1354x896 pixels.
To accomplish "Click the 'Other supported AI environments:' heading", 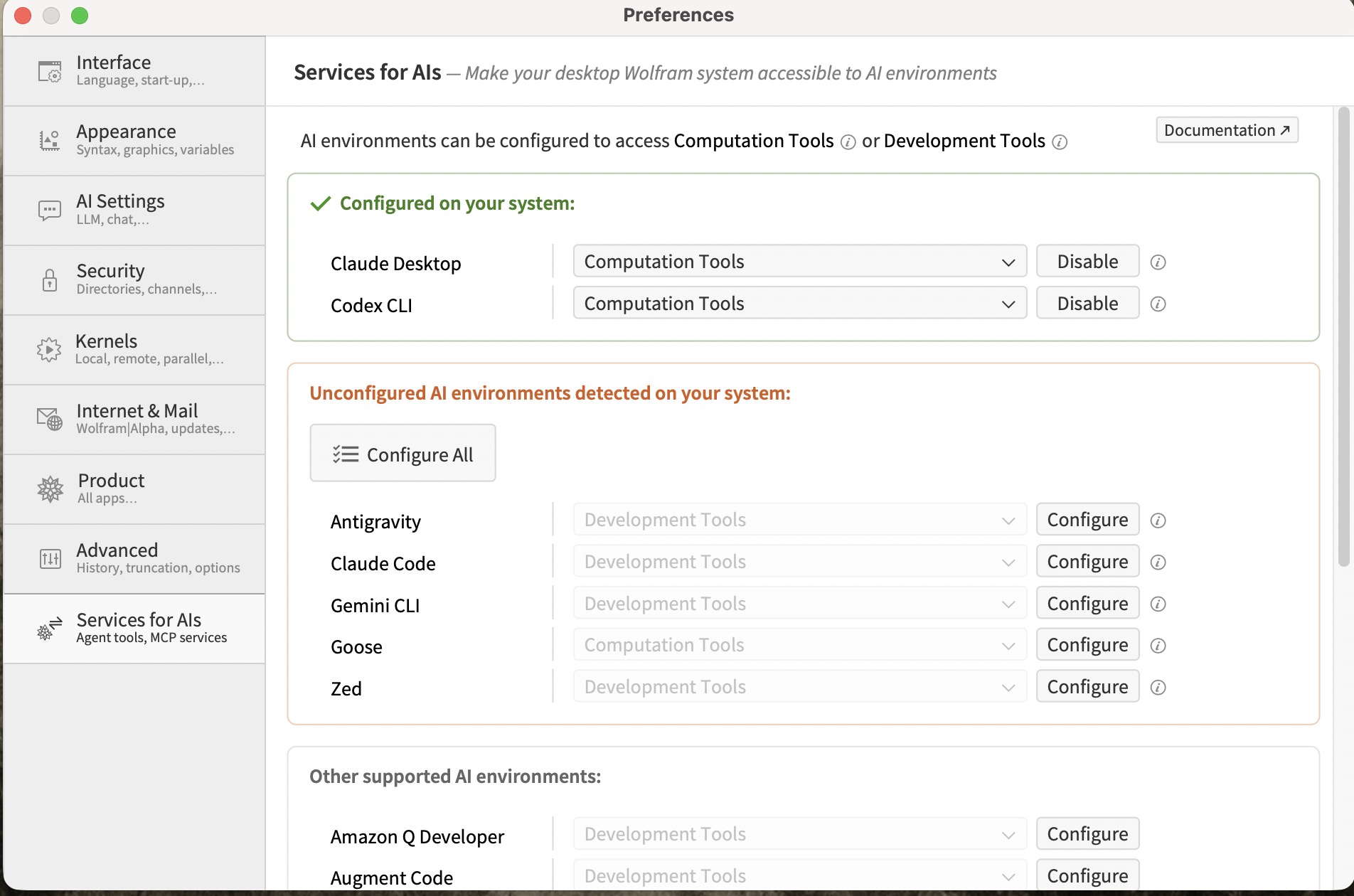I will (x=455, y=777).
